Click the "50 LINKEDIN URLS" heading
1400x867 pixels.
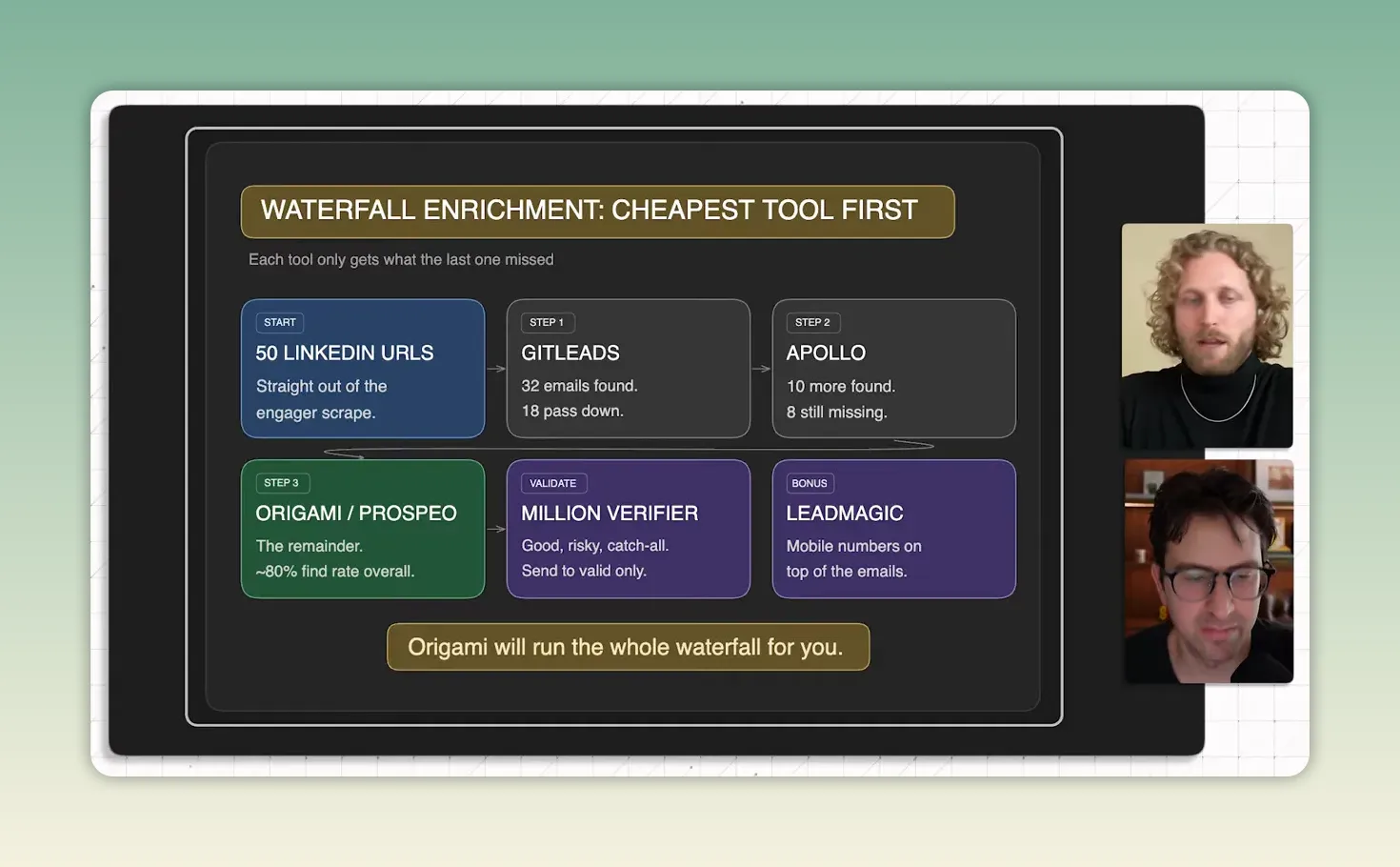[345, 353]
